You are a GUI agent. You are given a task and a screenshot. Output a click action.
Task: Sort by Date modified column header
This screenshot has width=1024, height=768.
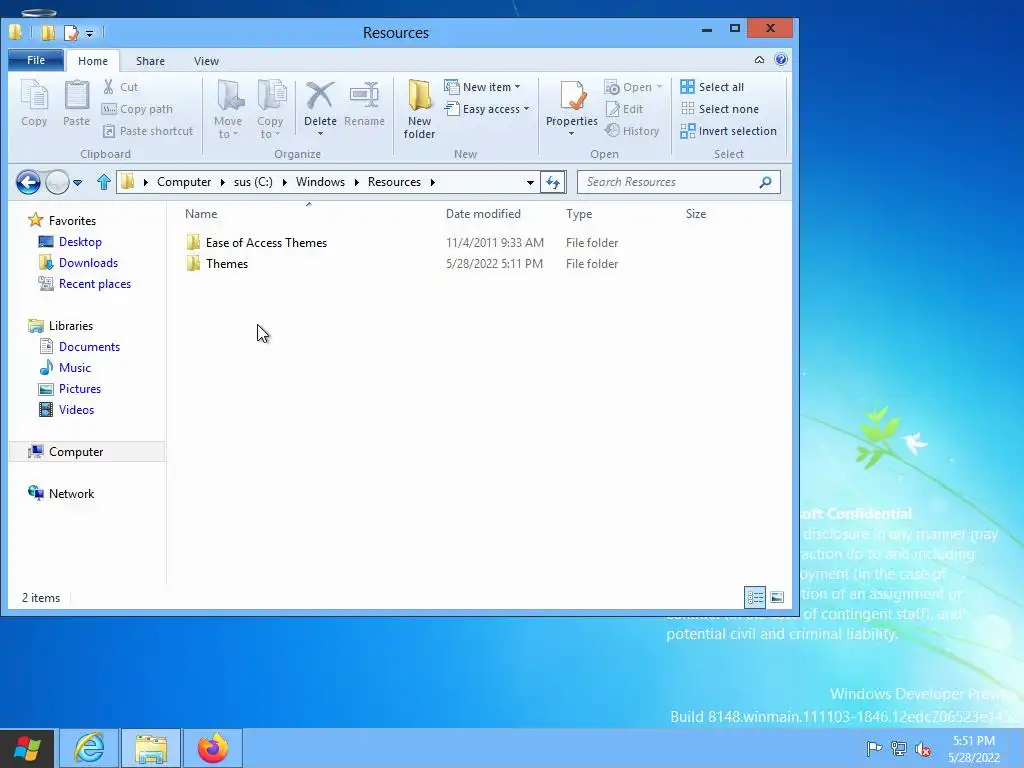(483, 214)
